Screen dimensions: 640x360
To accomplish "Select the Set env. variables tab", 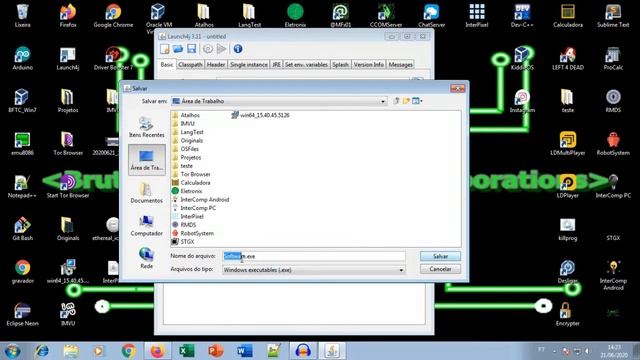I will (306, 64).
